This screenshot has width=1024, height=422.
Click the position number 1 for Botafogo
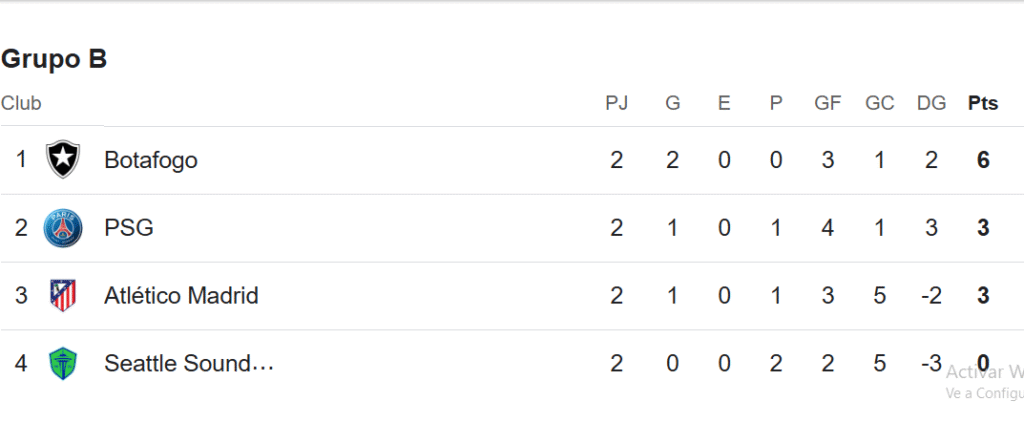click(x=21, y=159)
